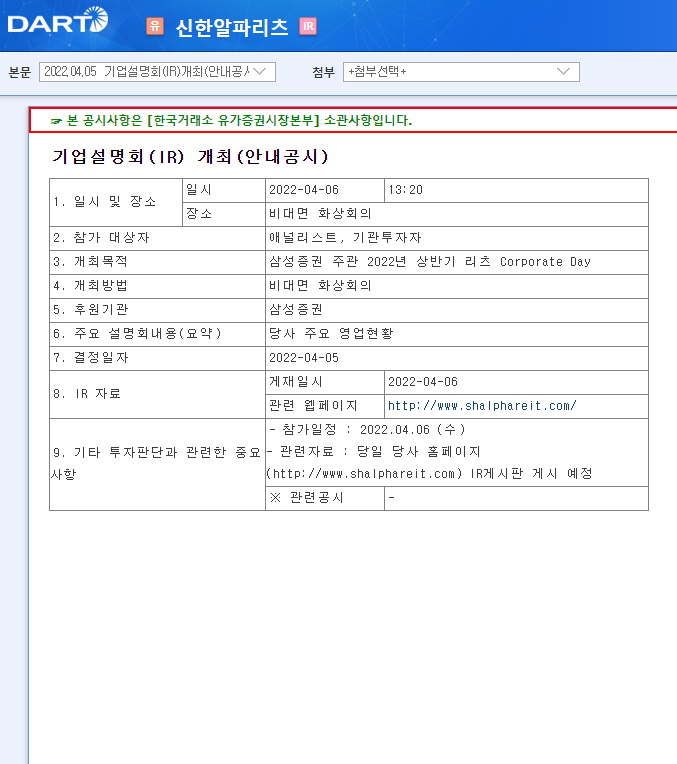The height and width of the screenshot is (764, 677).
Task: Click the orange 유 market badge icon
Action: [x=155, y=26]
